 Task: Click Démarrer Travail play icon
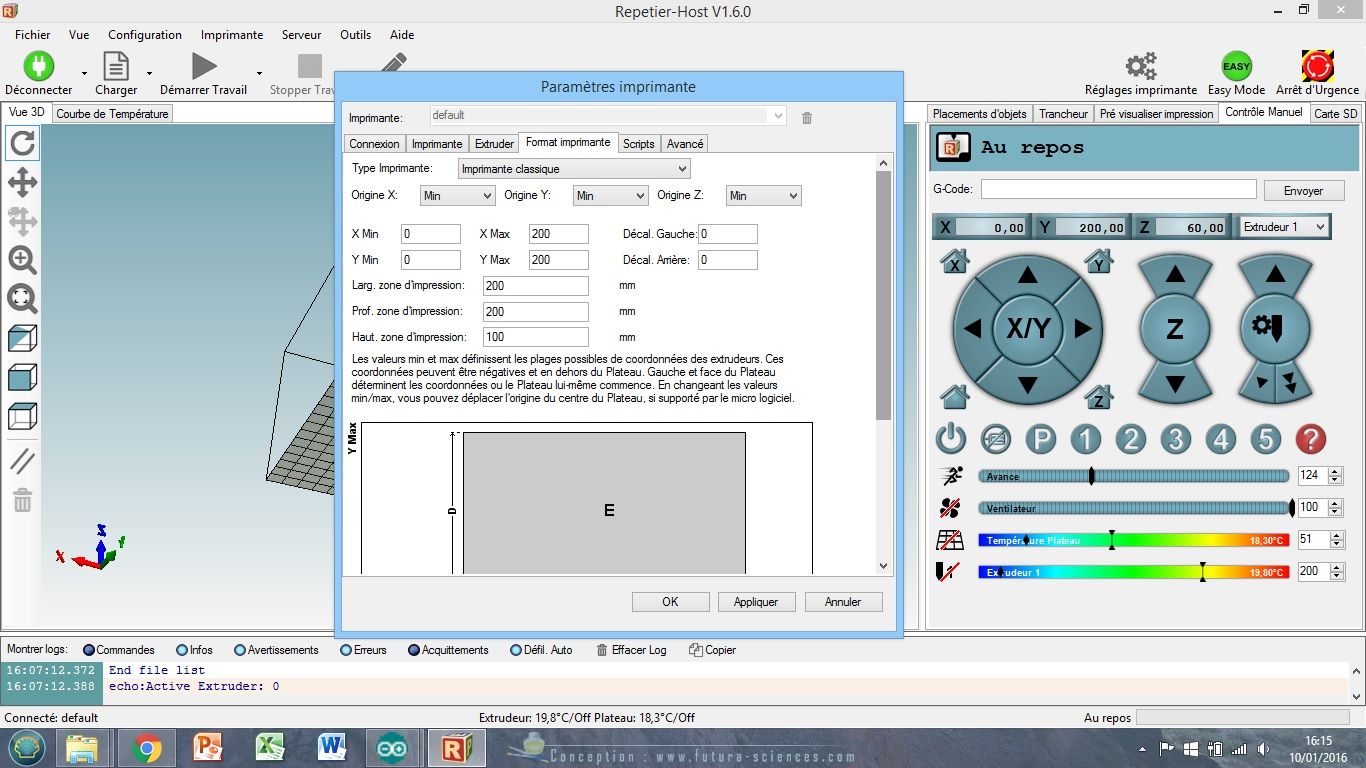pos(204,66)
